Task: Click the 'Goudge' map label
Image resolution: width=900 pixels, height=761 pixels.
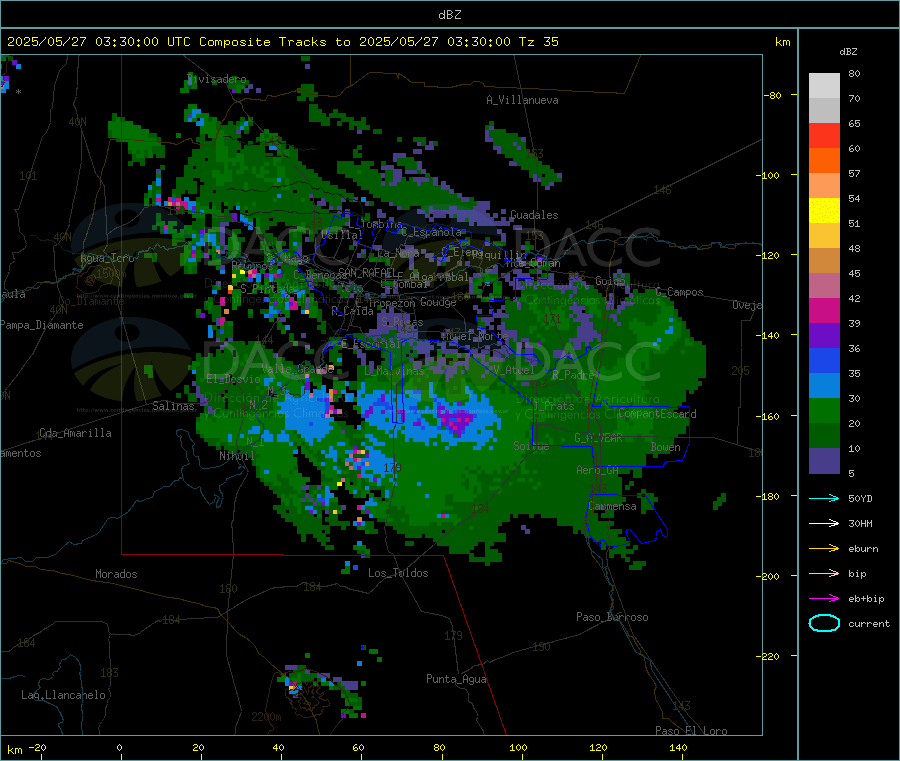Action: coord(438,302)
